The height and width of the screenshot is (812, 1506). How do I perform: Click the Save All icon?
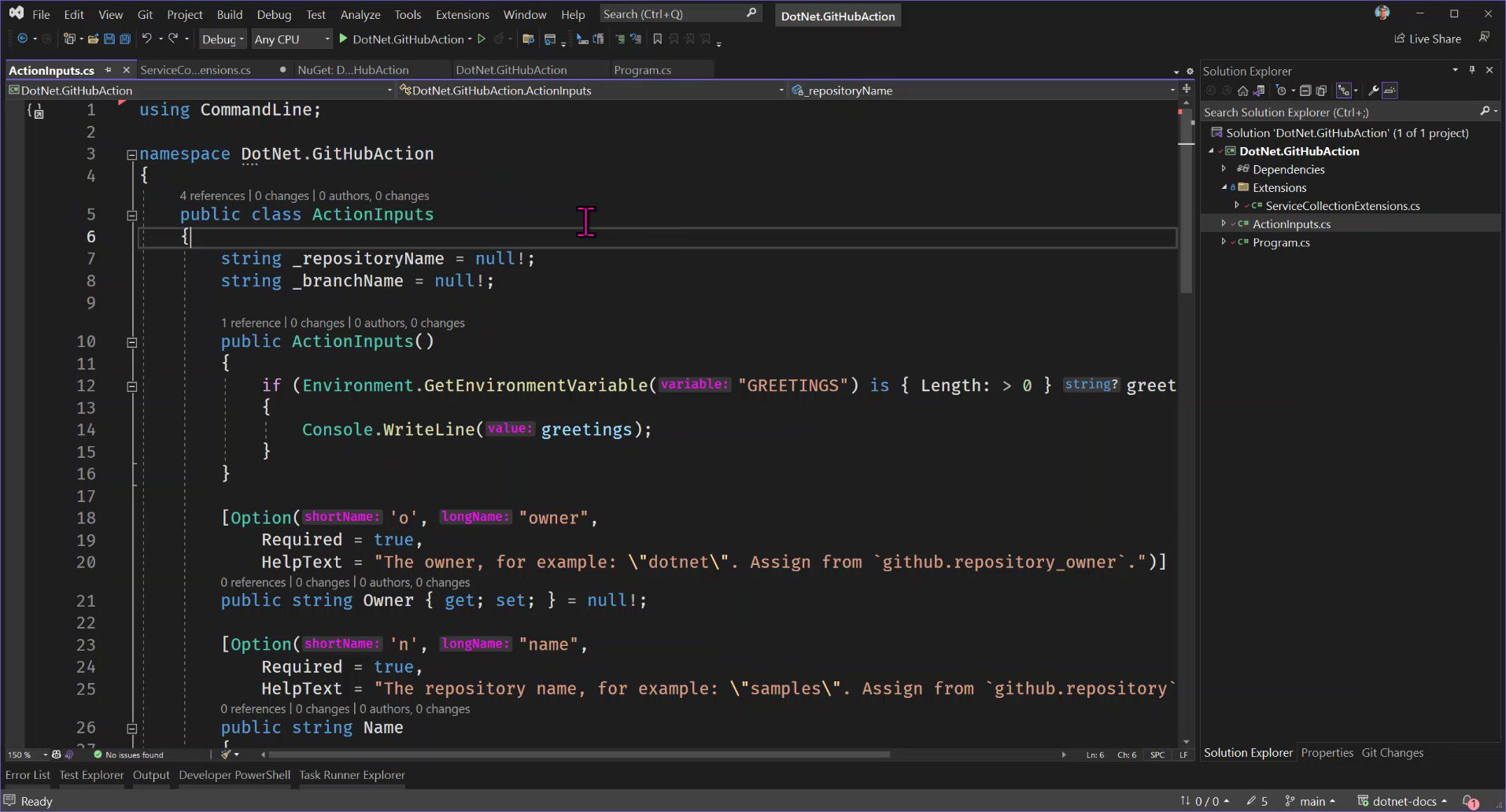coord(124,39)
